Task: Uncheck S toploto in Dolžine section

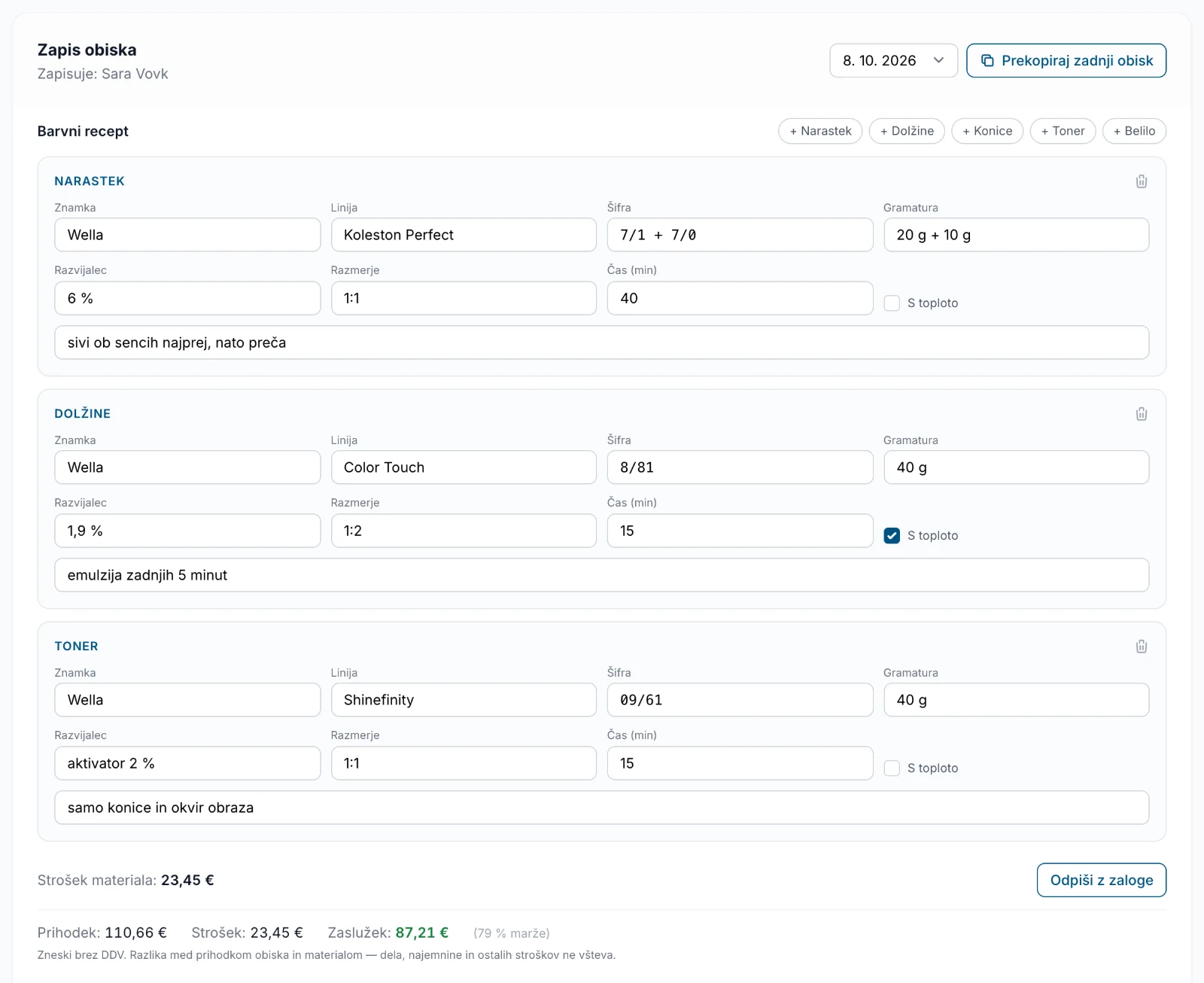Action: 892,536
